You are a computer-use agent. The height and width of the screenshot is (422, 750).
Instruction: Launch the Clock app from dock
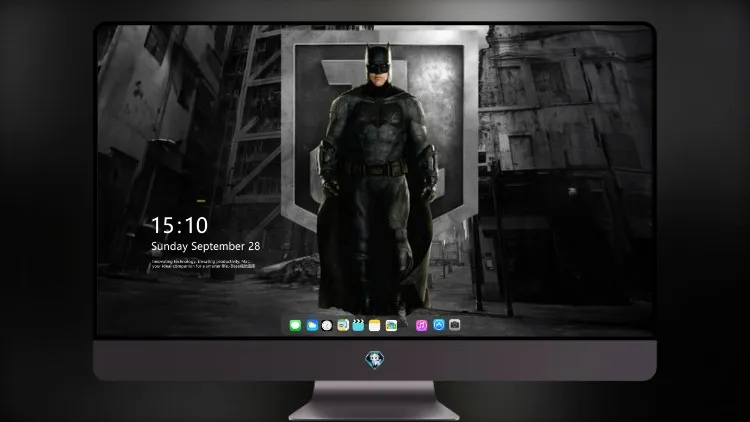pos(327,325)
